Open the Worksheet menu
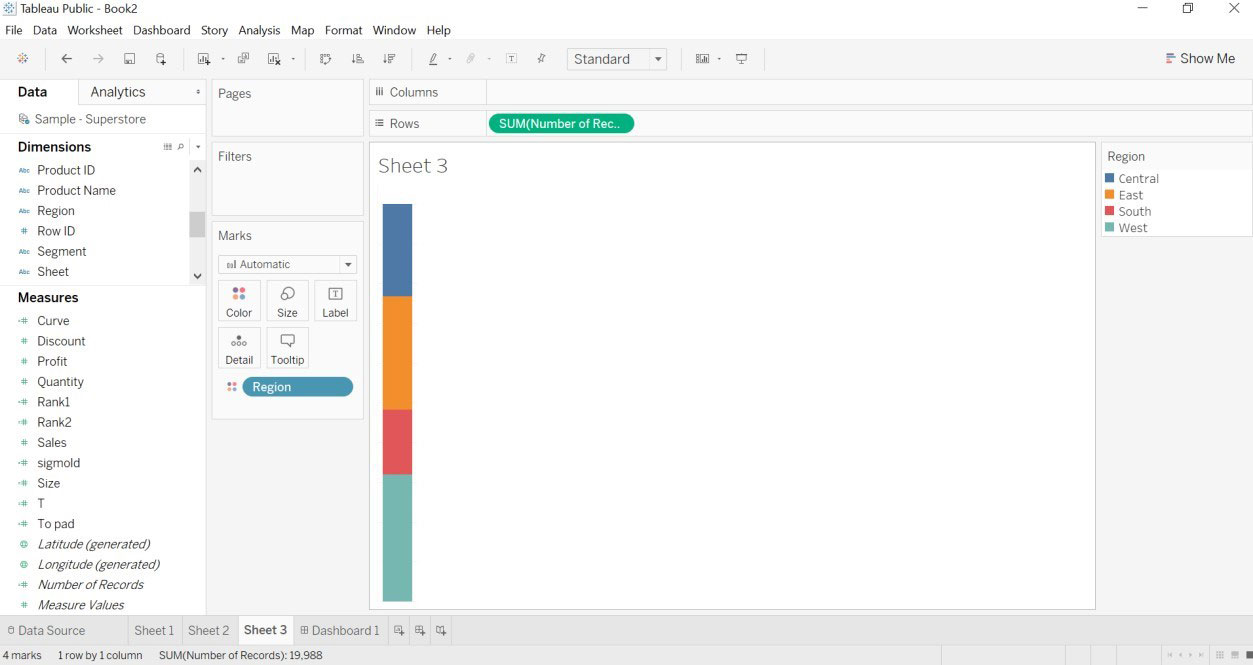 point(95,30)
